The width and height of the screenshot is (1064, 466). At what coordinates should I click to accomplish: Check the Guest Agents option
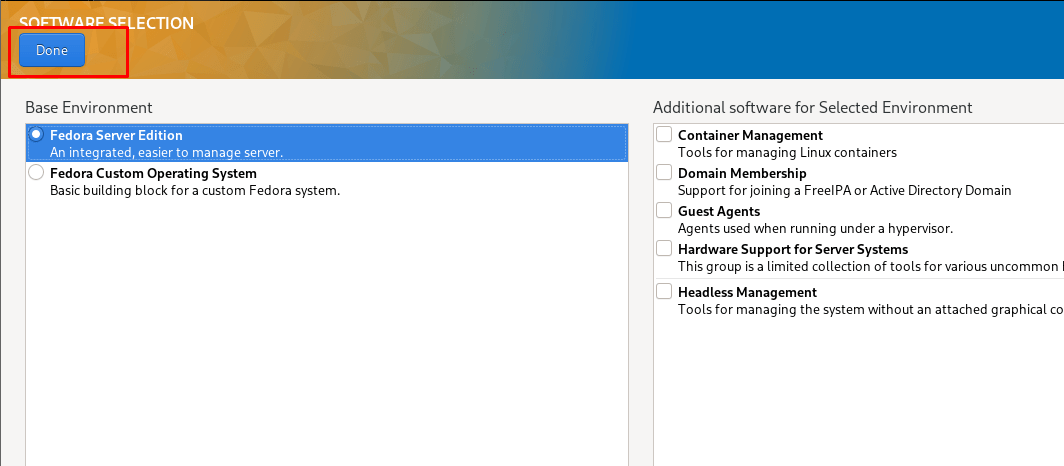click(664, 211)
